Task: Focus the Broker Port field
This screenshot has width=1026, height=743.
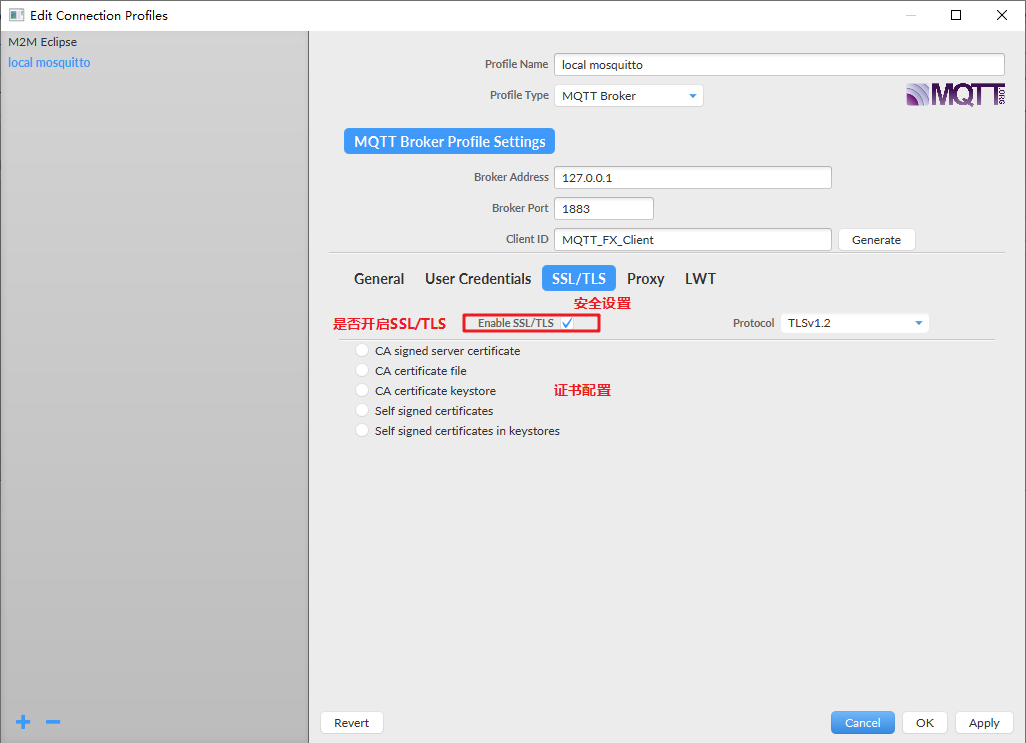Action: (x=604, y=209)
